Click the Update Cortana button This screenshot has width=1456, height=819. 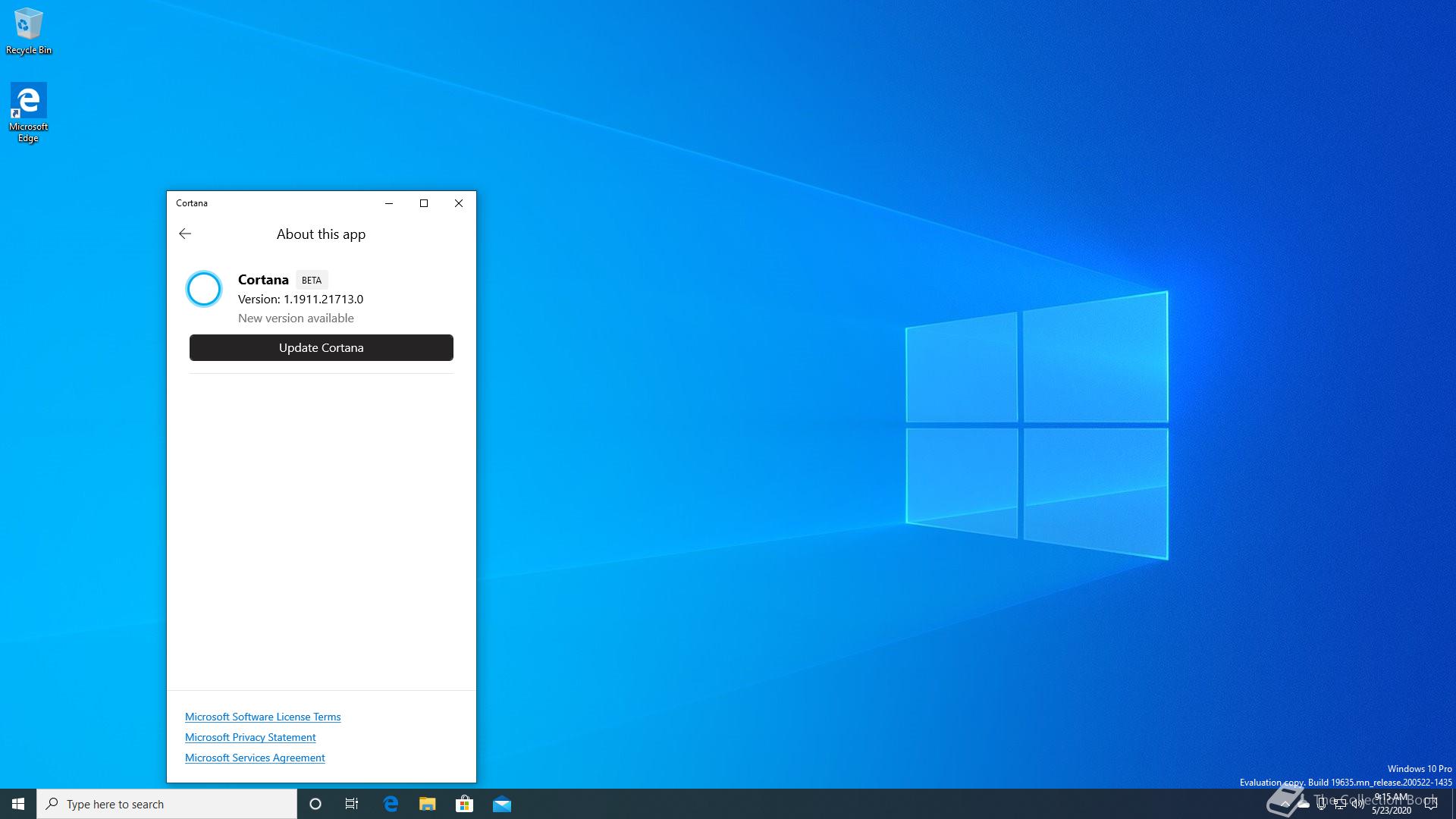coord(322,347)
